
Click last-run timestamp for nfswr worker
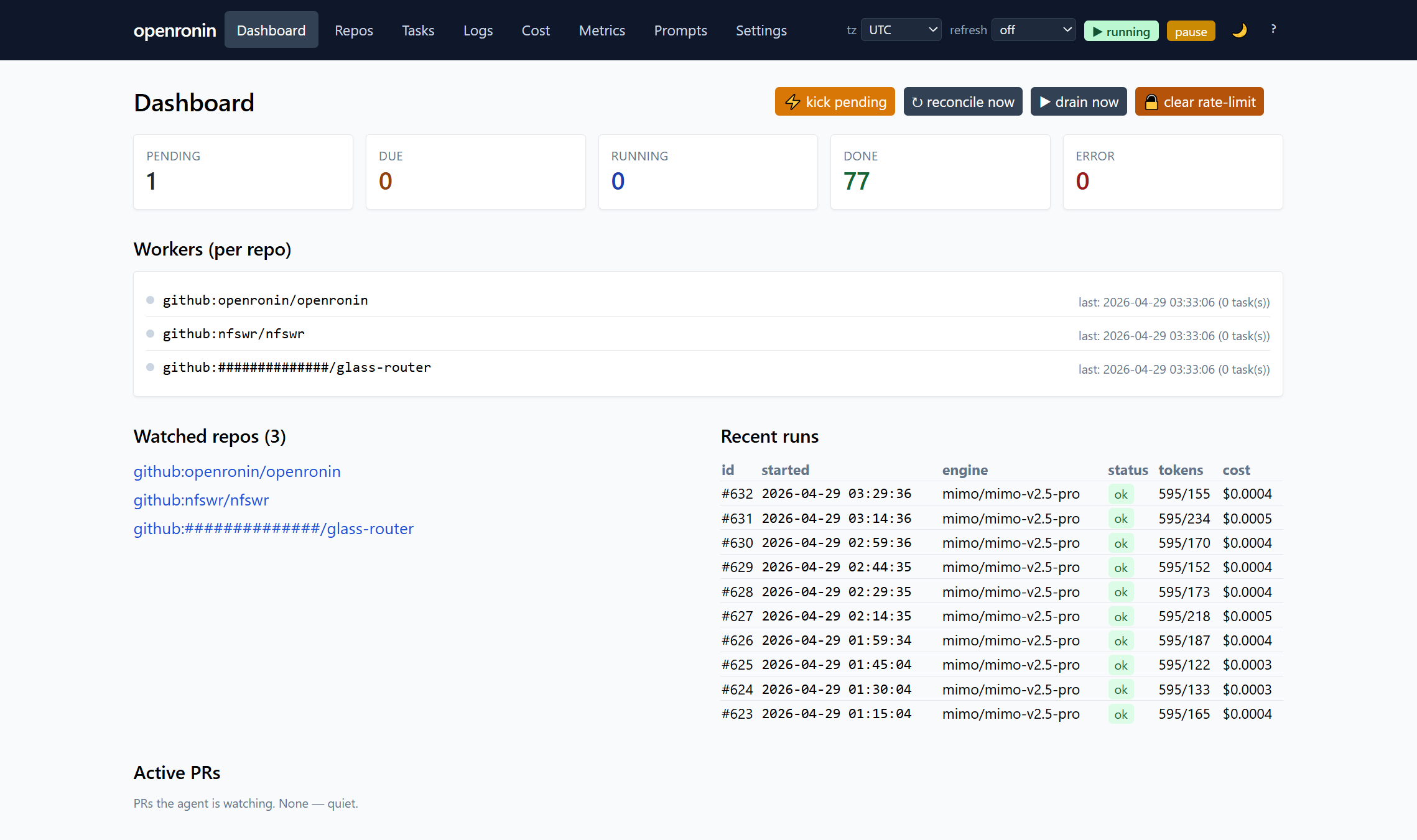pos(1174,336)
